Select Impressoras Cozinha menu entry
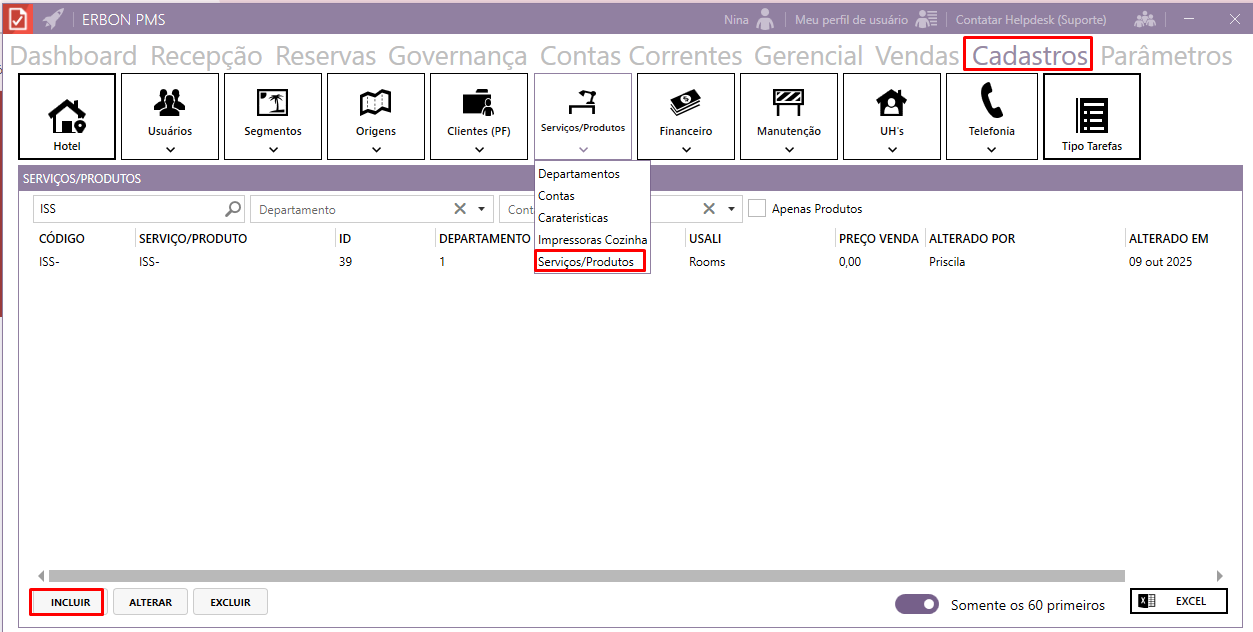This screenshot has height=632, width=1253. tap(592, 240)
